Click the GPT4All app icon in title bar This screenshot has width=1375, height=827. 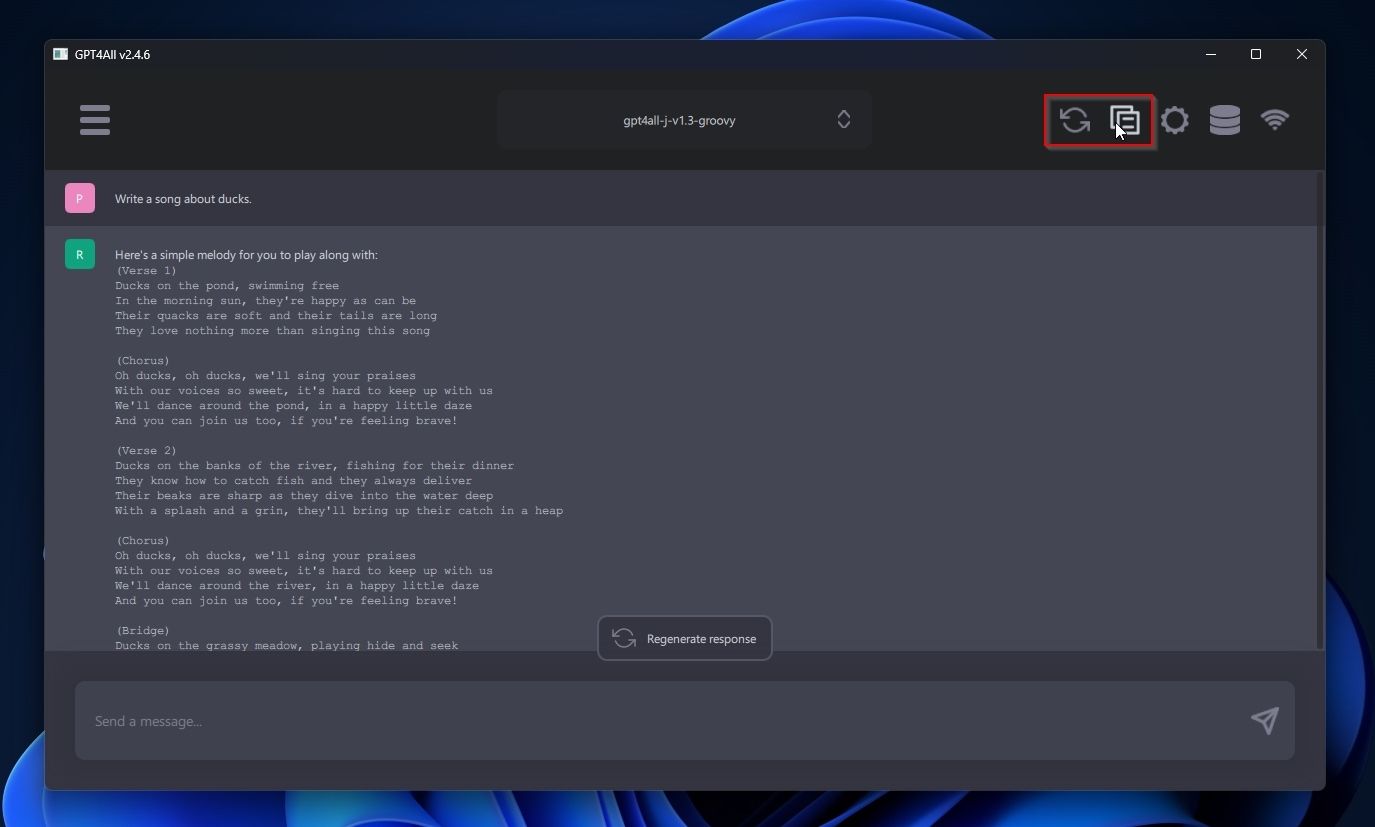(61, 54)
